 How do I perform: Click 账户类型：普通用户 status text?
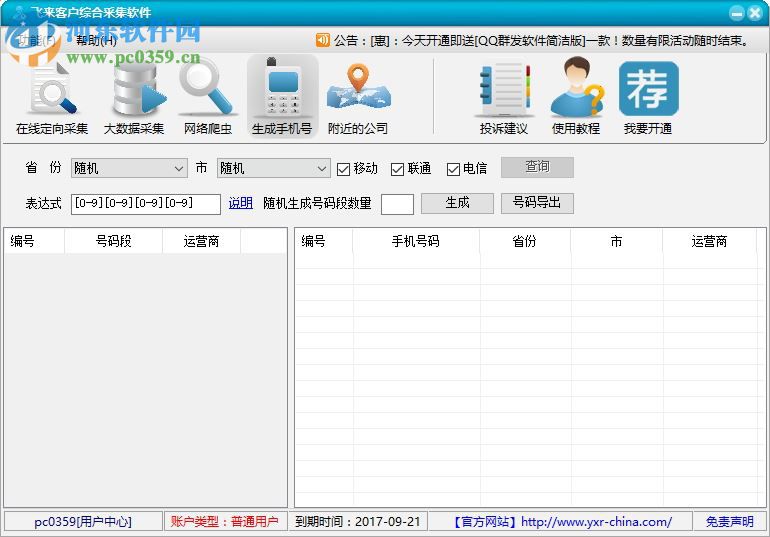tap(224, 521)
